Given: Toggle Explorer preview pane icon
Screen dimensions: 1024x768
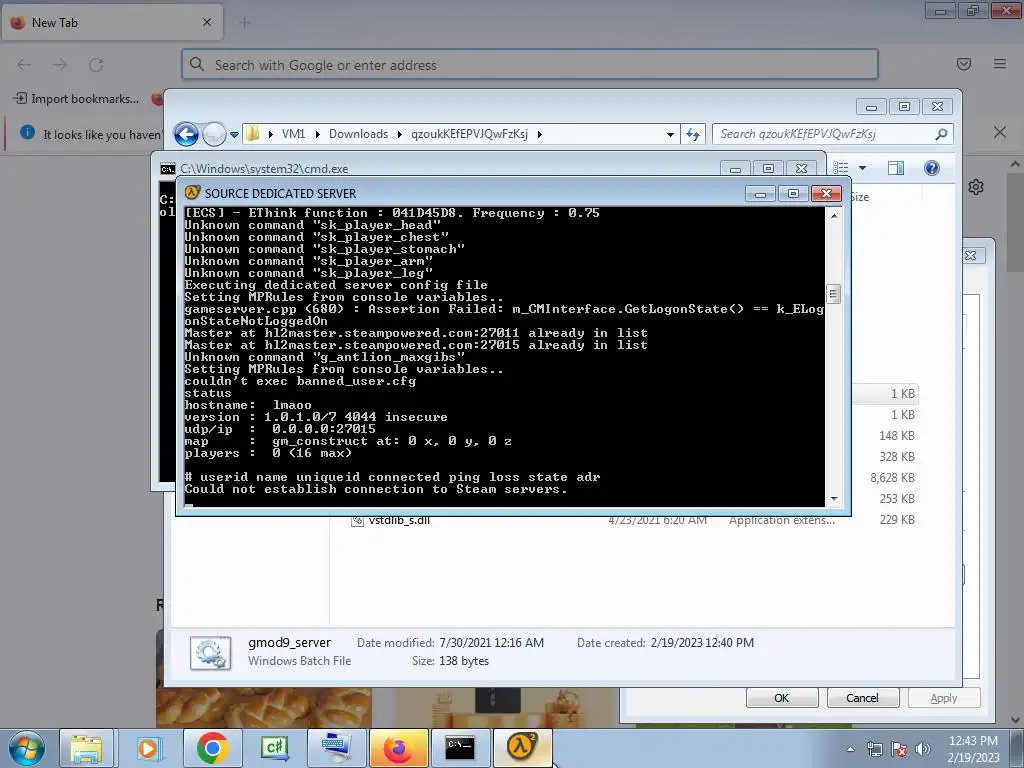Looking at the screenshot, I should pyautogui.click(x=896, y=168).
